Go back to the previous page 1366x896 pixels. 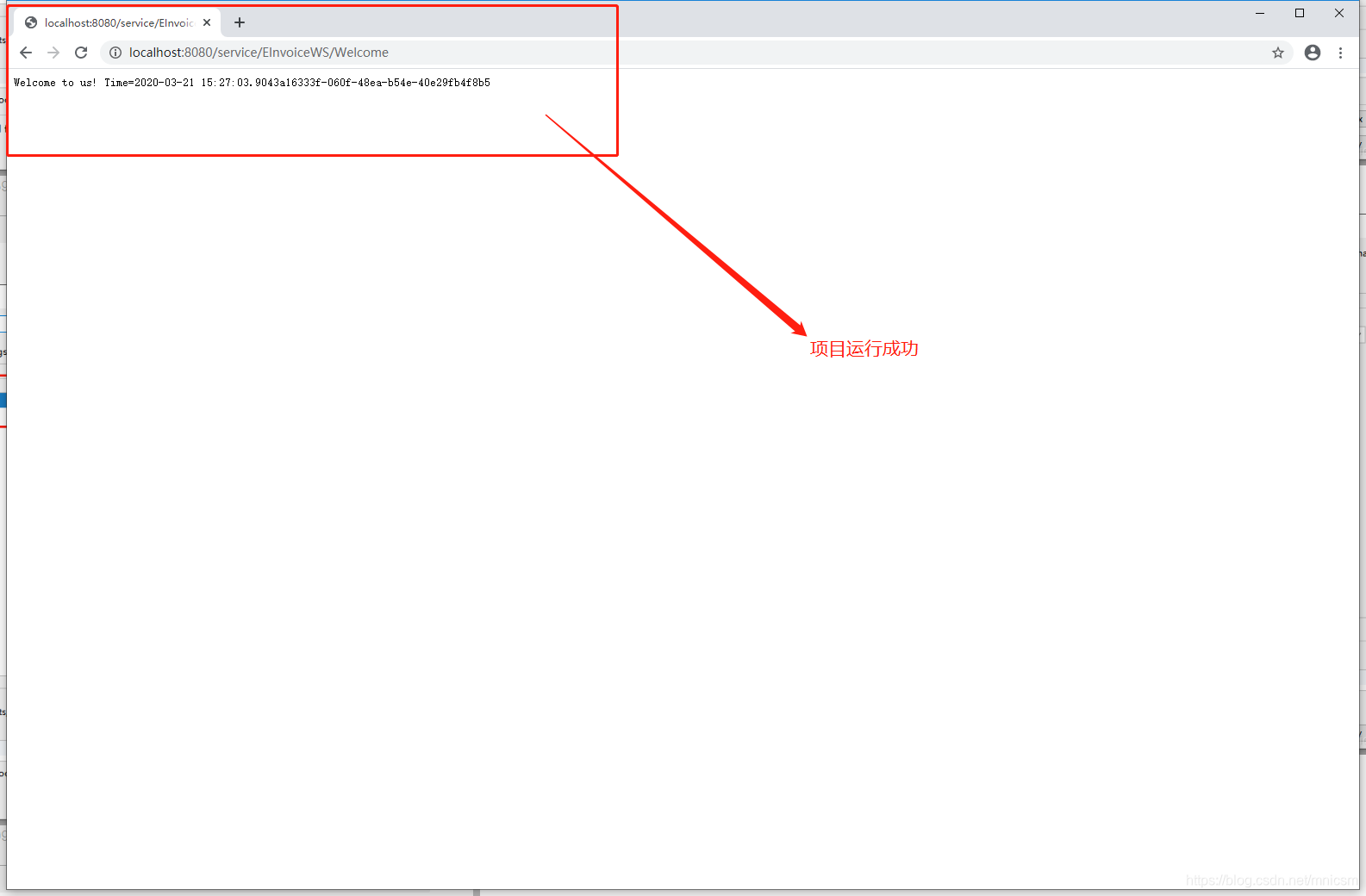26,53
